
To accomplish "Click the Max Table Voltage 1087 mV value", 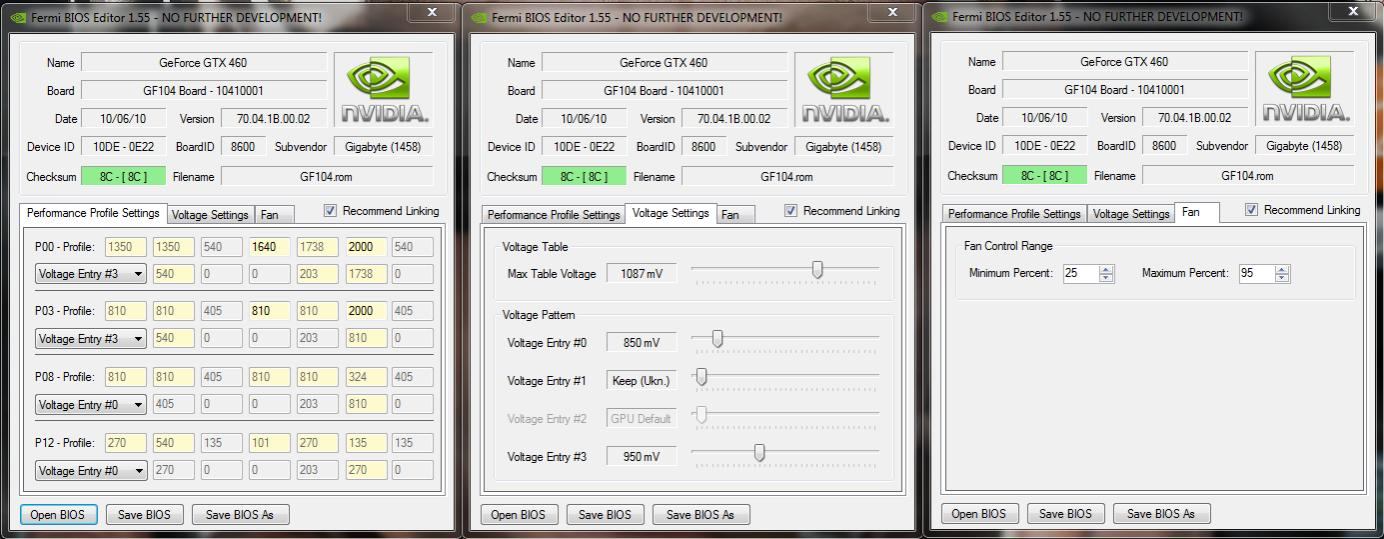I will [641, 273].
